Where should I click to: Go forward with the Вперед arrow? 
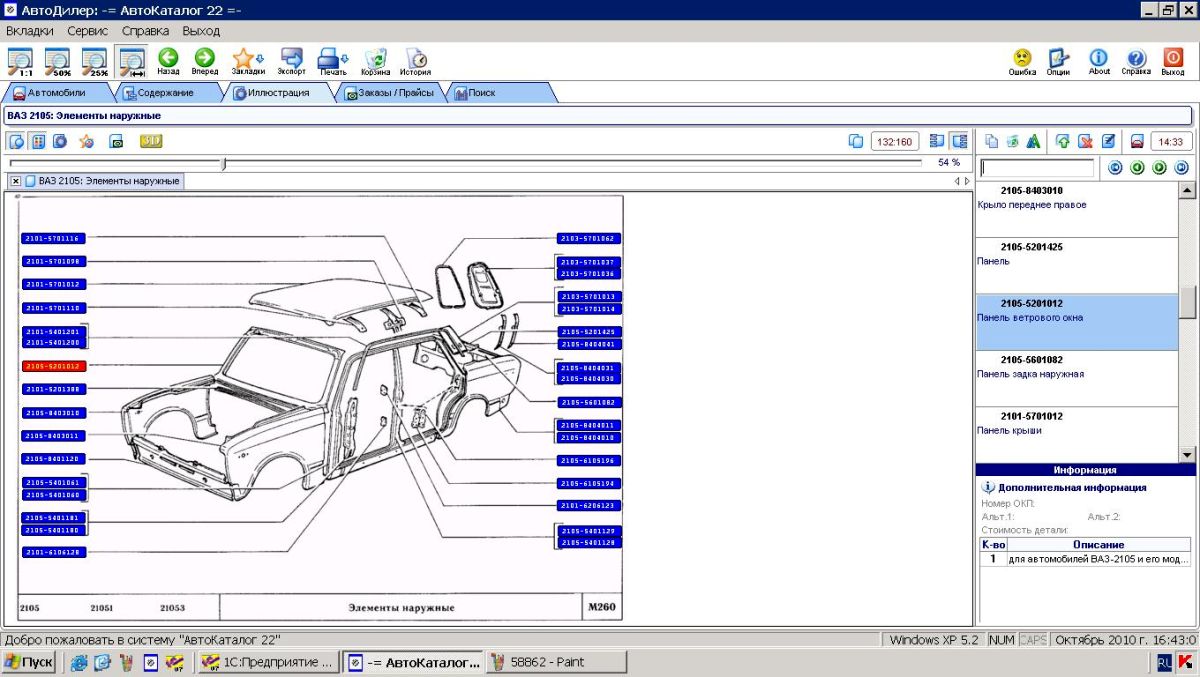tap(205, 61)
